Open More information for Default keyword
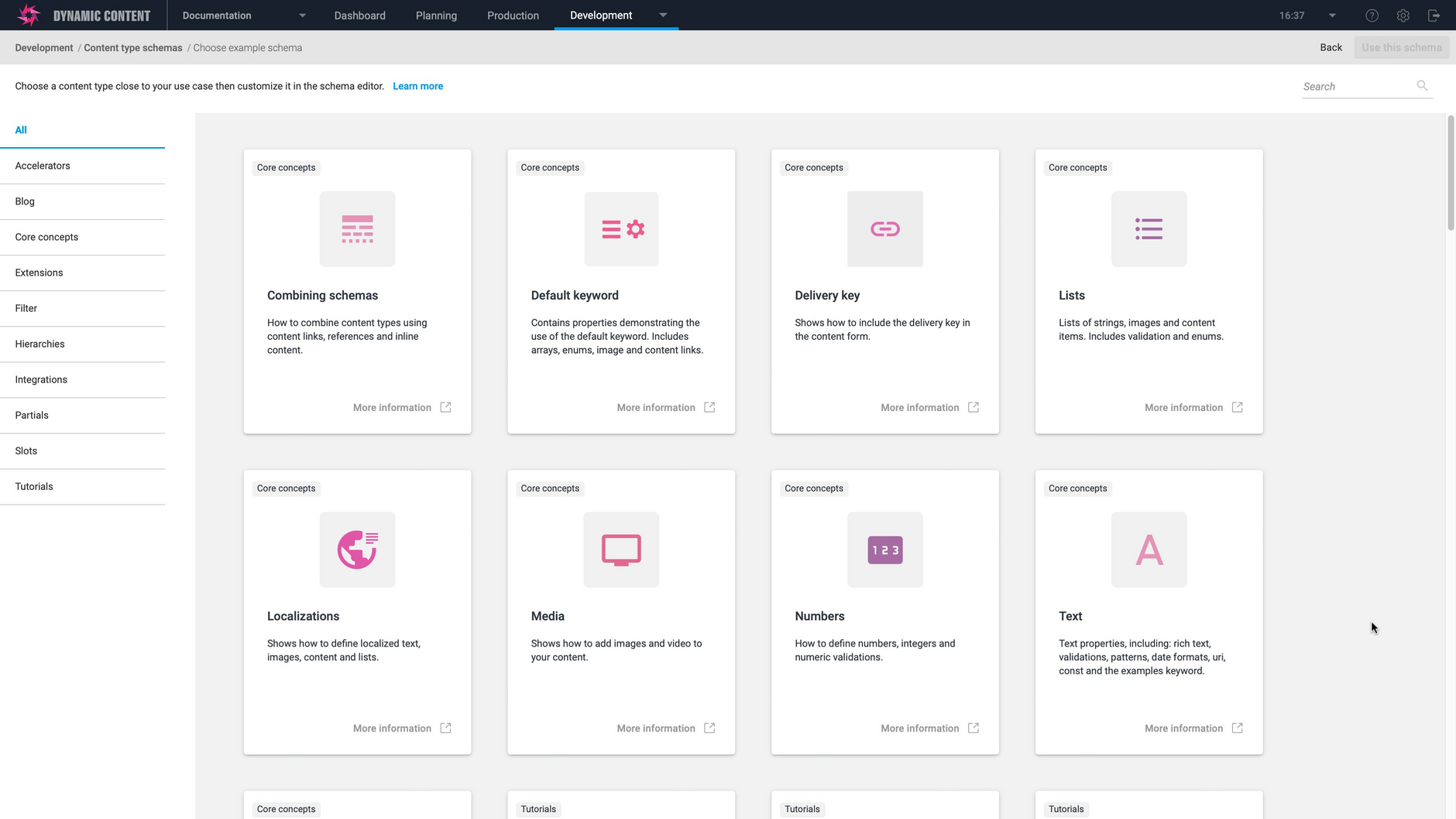1456x819 pixels. (x=656, y=408)
